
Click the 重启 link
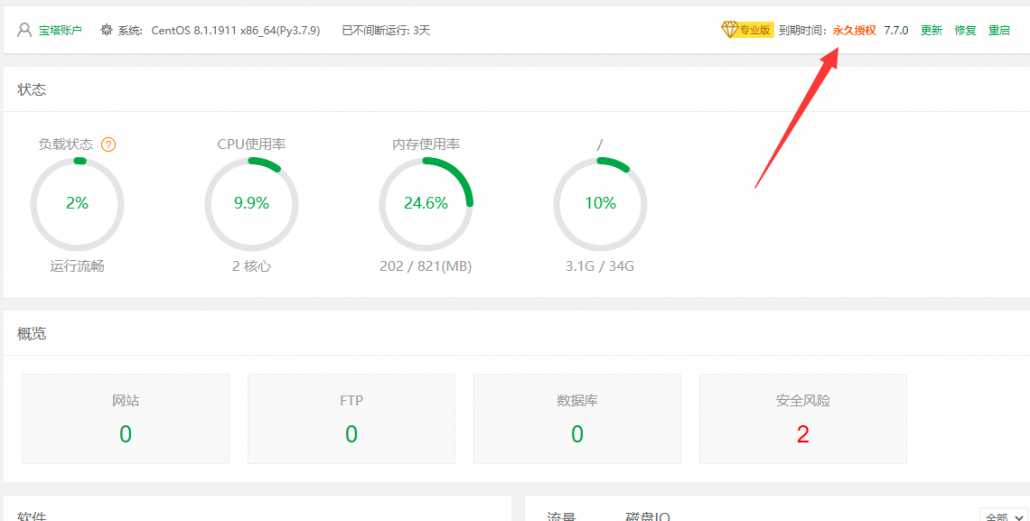pyautogui.click(x=999, y=30)
